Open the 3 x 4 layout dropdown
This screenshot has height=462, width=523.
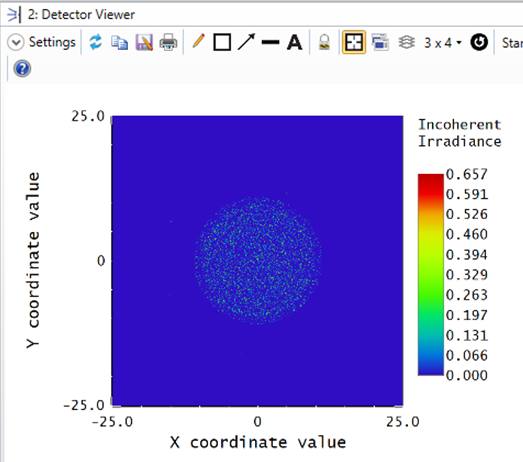click(443, 43)
